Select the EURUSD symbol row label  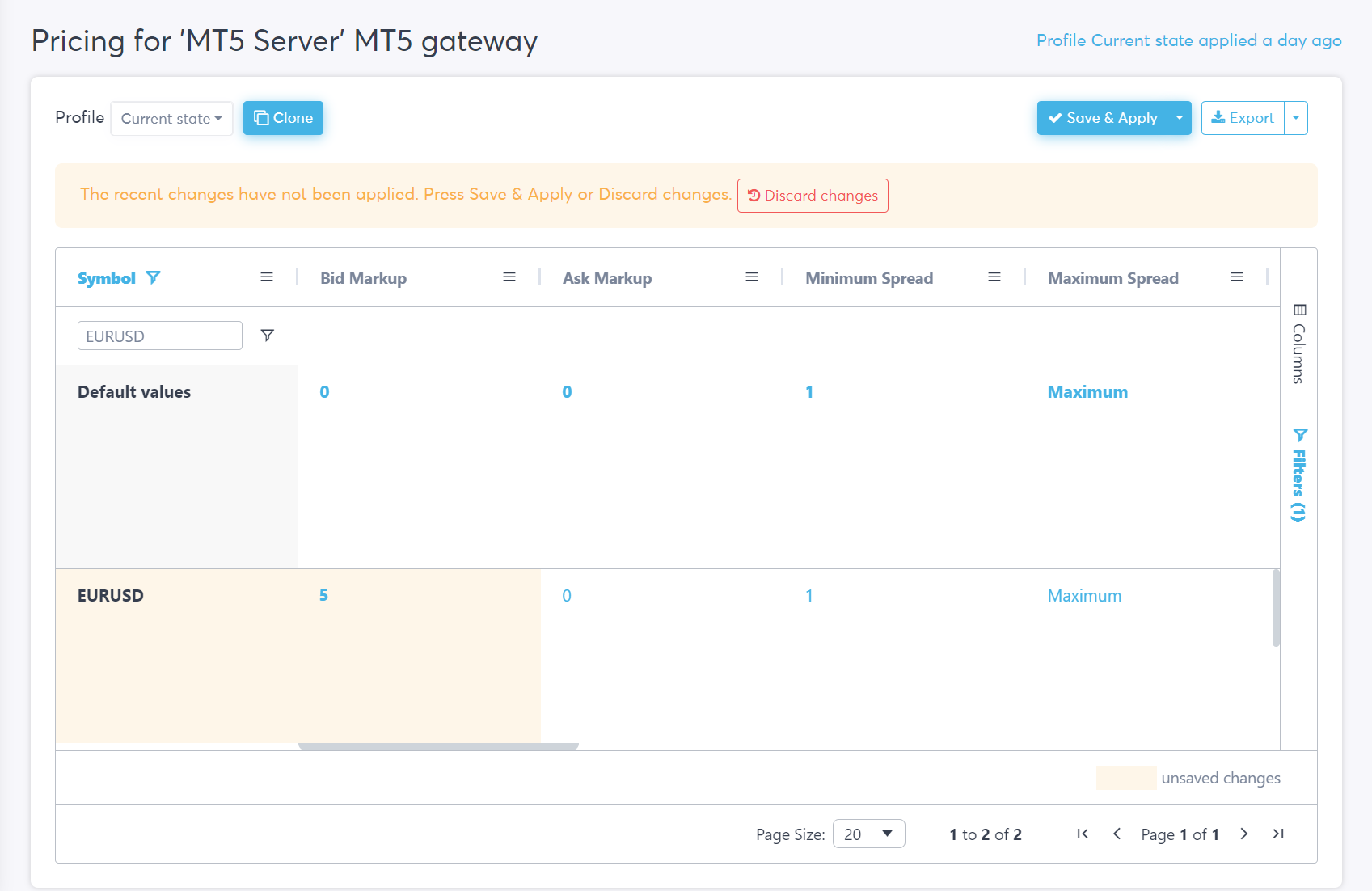coord(111,596)
